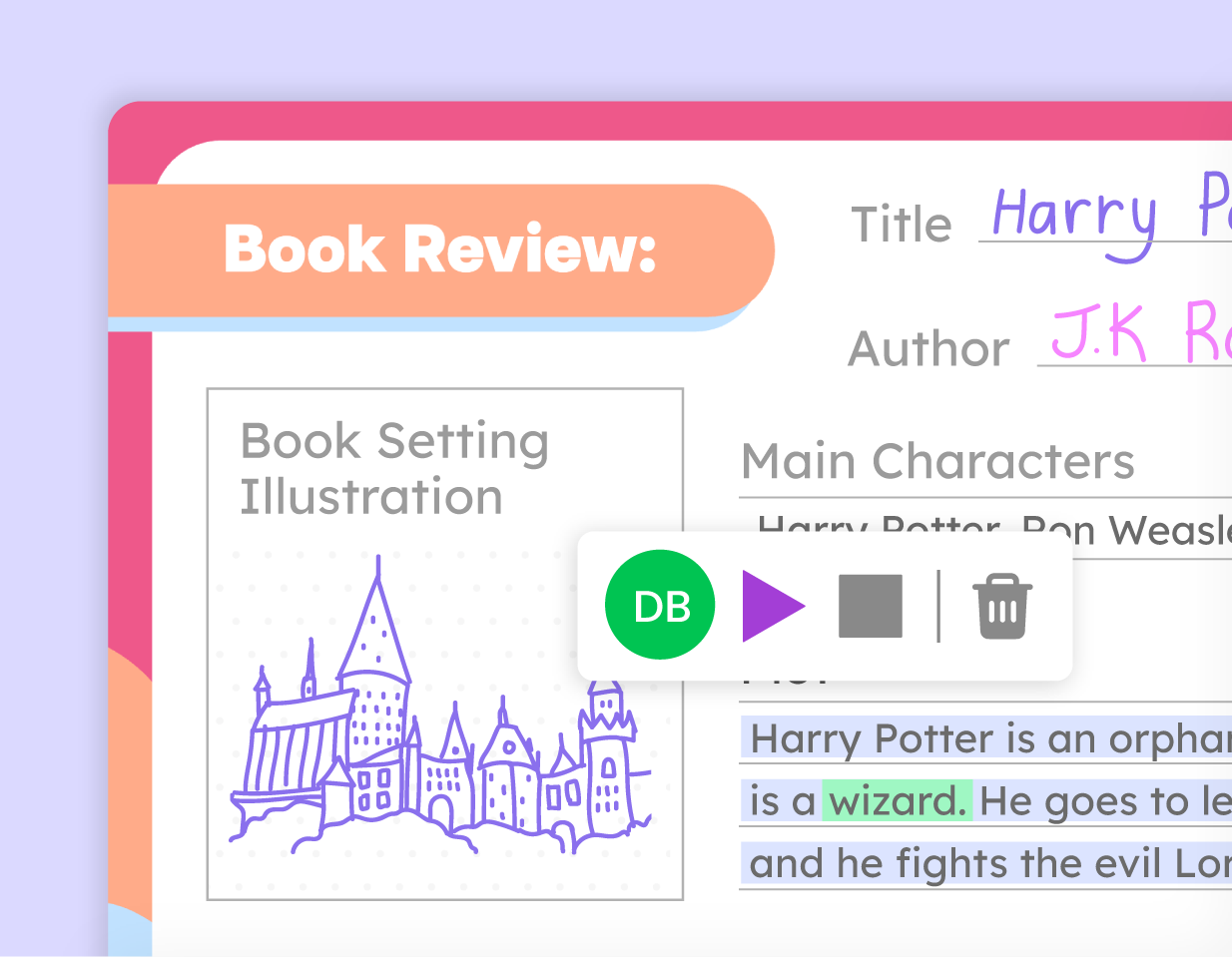This screenshot has height=957, width=1232.
Task: Click the "Book Review:" heading banner
Action: click(x=440, y=249)
